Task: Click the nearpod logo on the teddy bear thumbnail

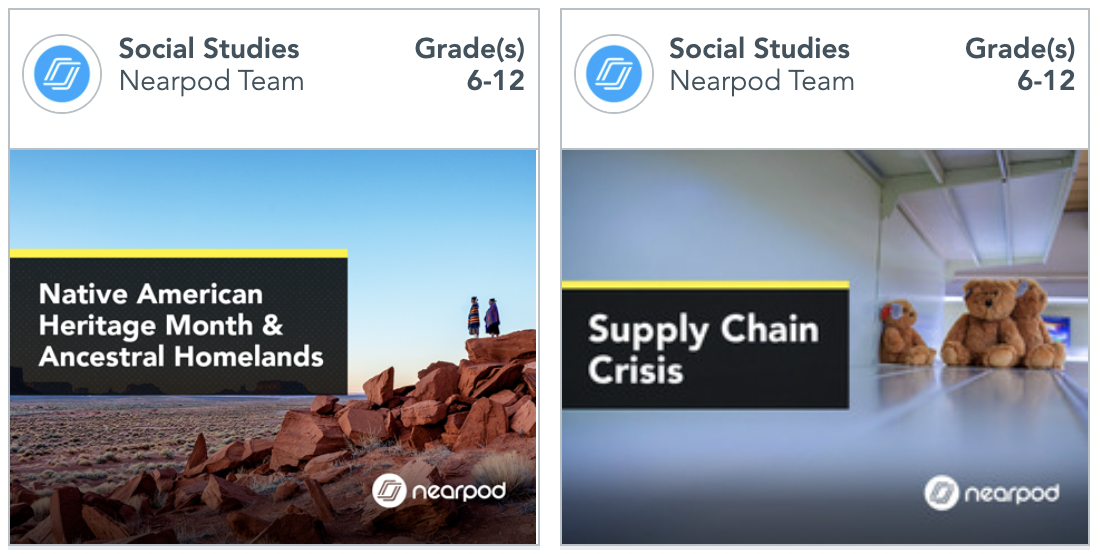Action: (991, 492)
